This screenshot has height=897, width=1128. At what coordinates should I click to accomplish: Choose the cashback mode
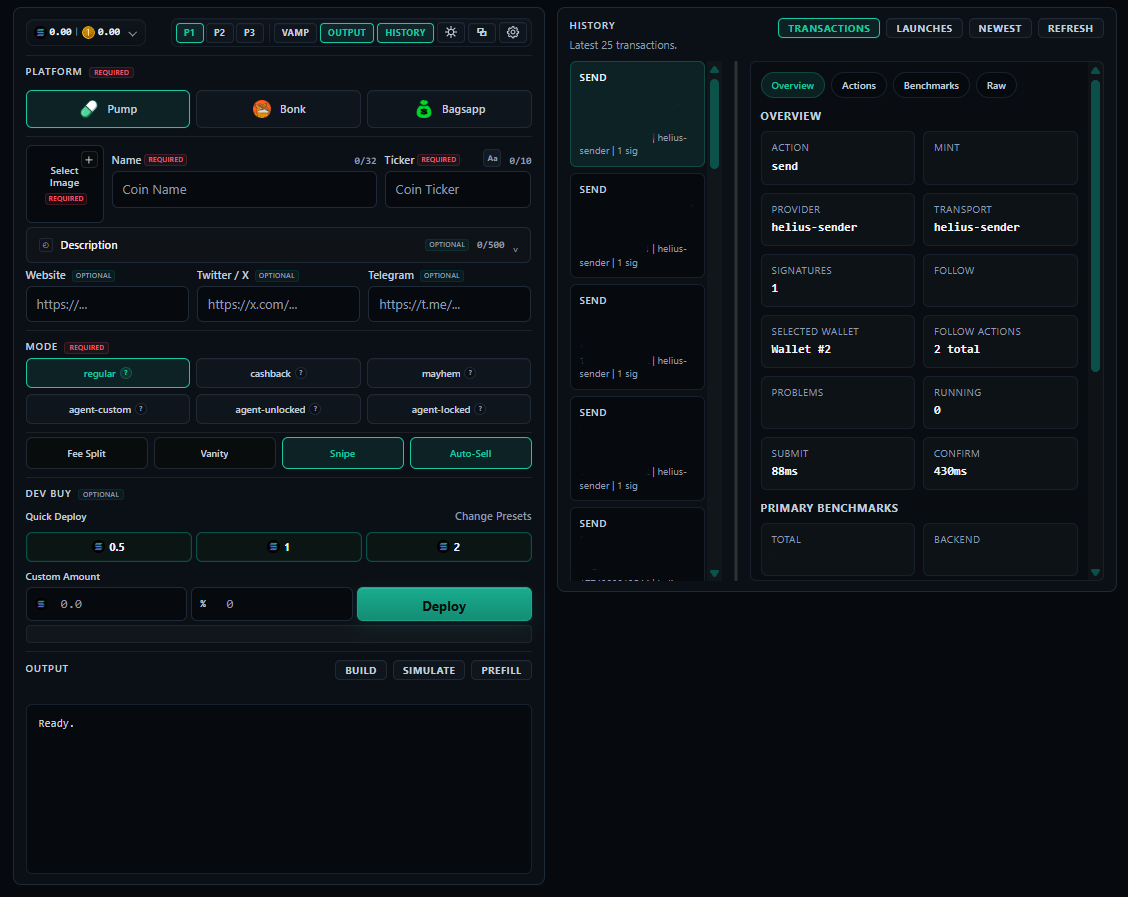pyautogui.click(x=278, y=373)
